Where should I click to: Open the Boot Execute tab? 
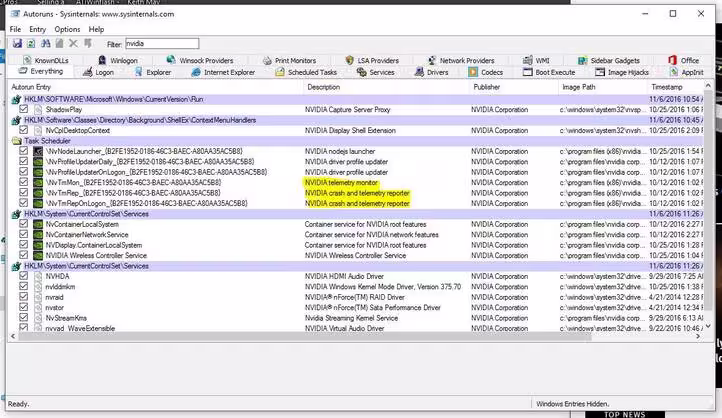(549, 72)
